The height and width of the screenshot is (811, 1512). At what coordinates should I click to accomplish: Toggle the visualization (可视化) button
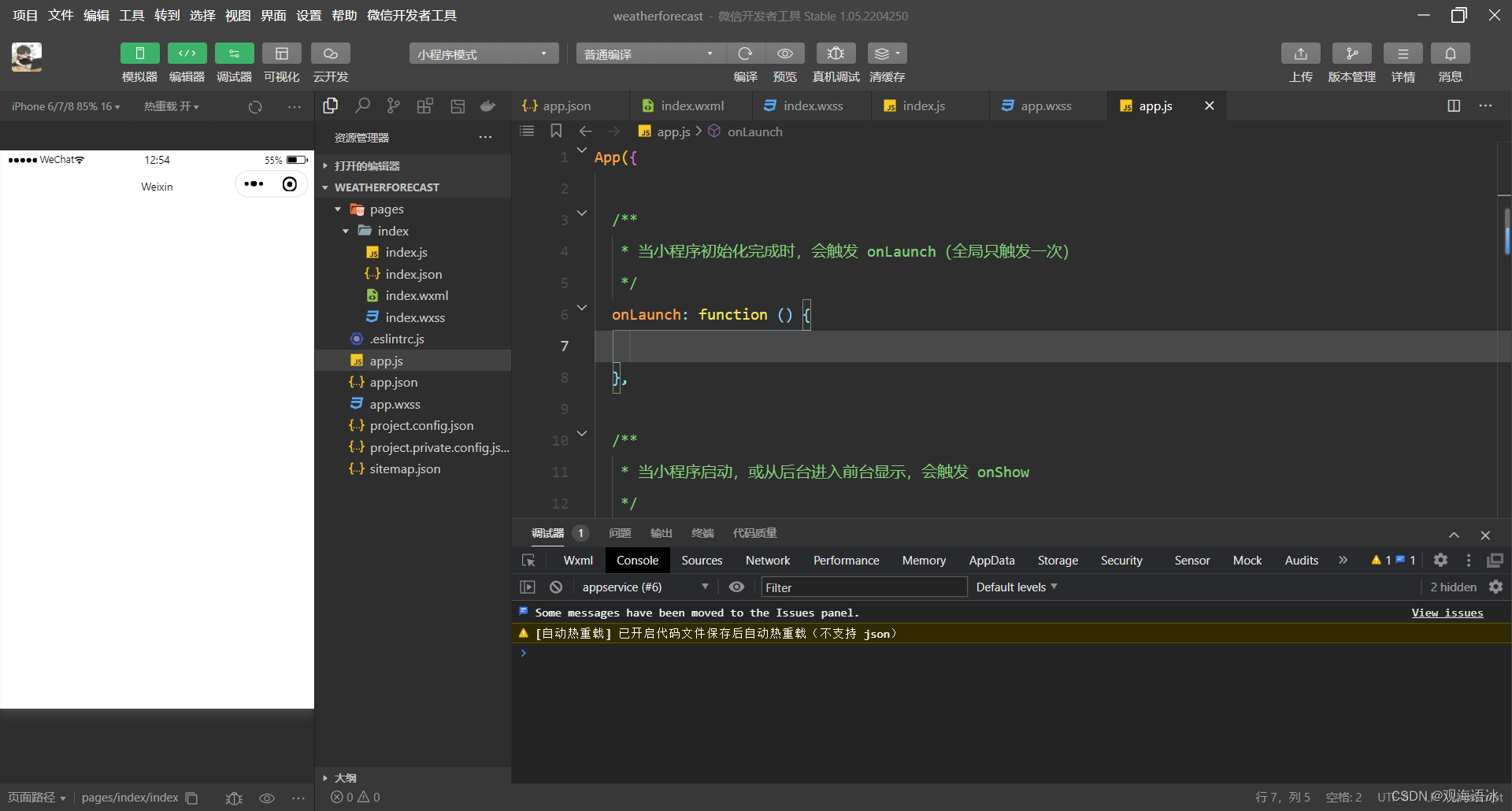click(281, 54)
